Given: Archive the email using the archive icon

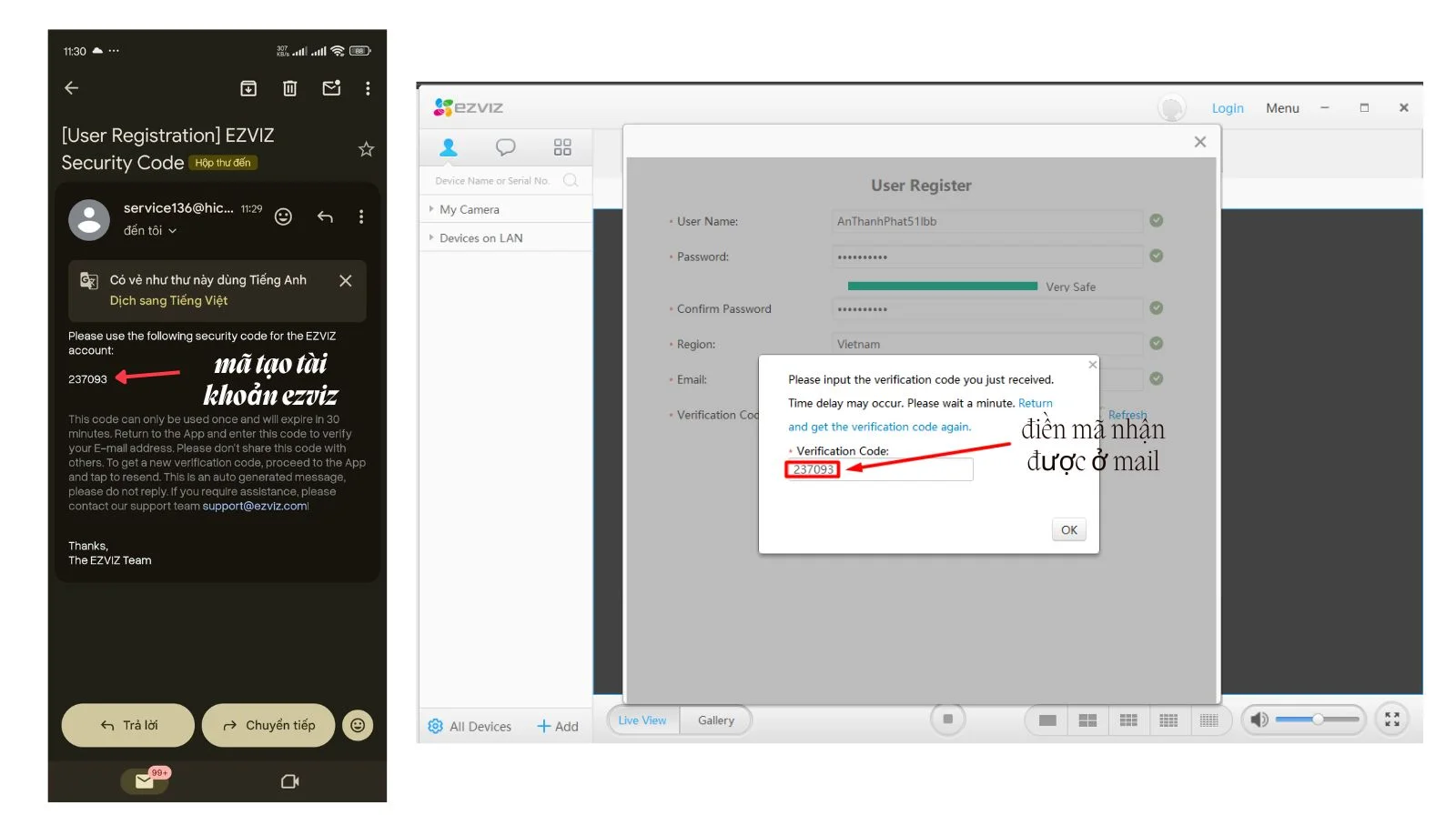Looking at the screenshot, I should [248, 88].
